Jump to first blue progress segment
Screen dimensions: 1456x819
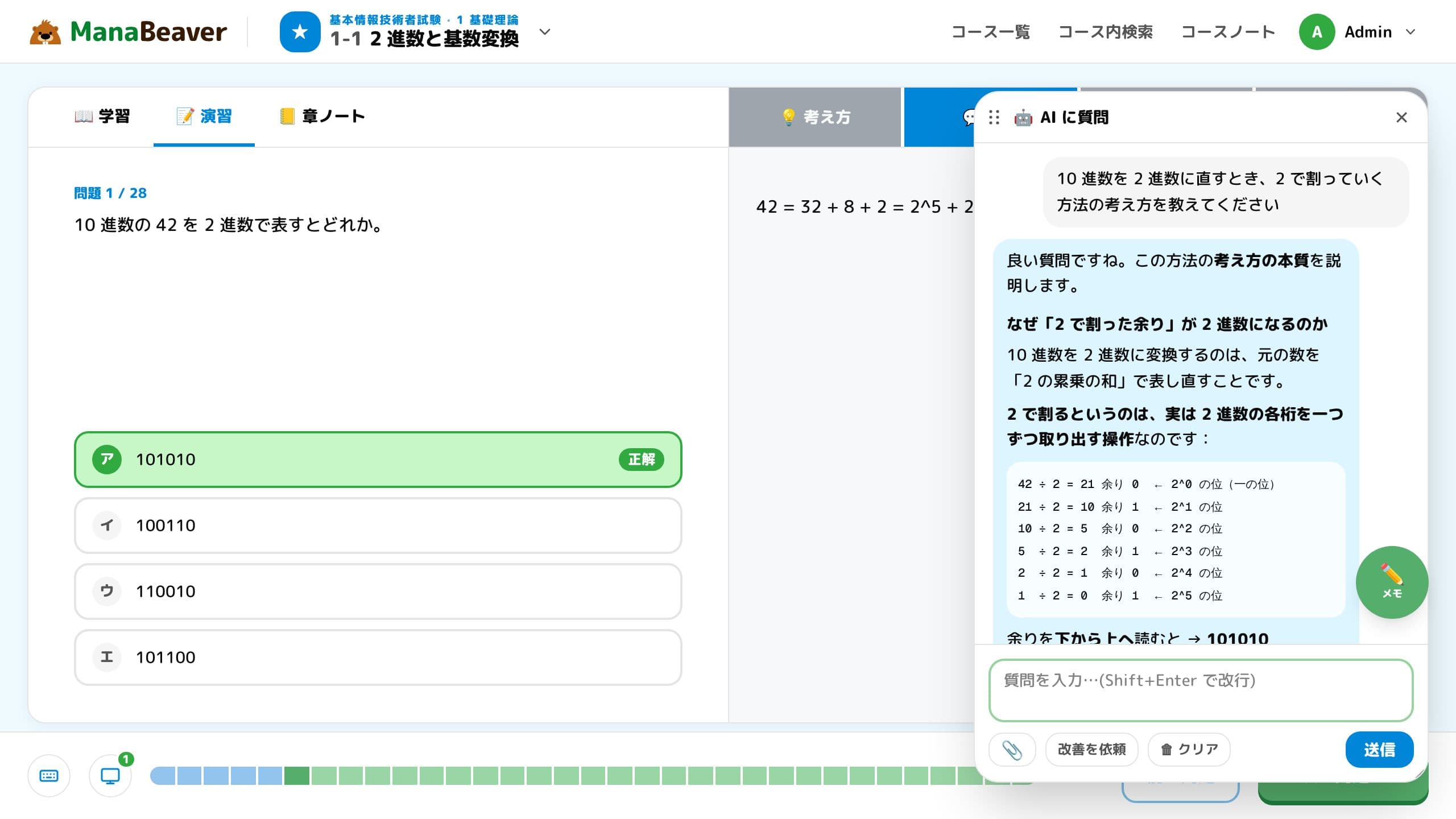tap(163, 776)
